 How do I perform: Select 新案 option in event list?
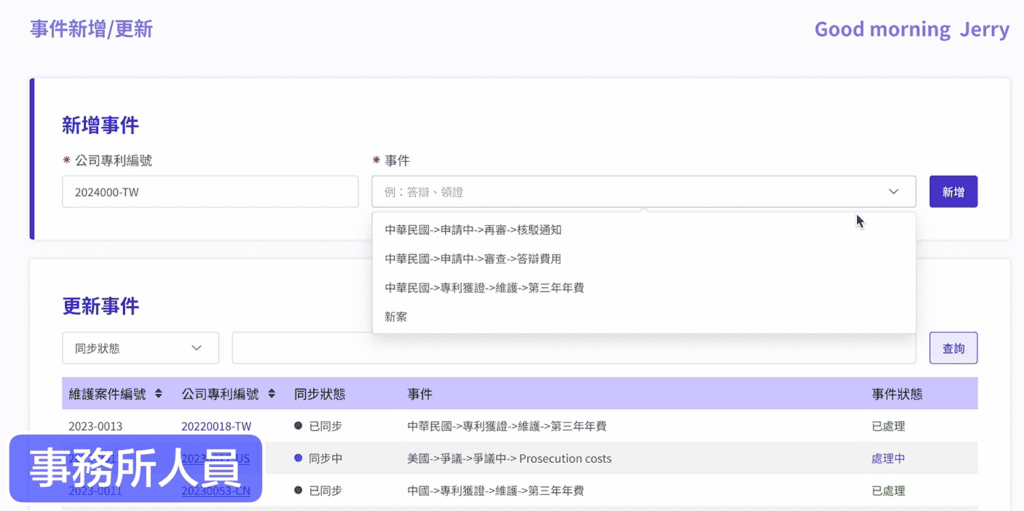point(396,317)
